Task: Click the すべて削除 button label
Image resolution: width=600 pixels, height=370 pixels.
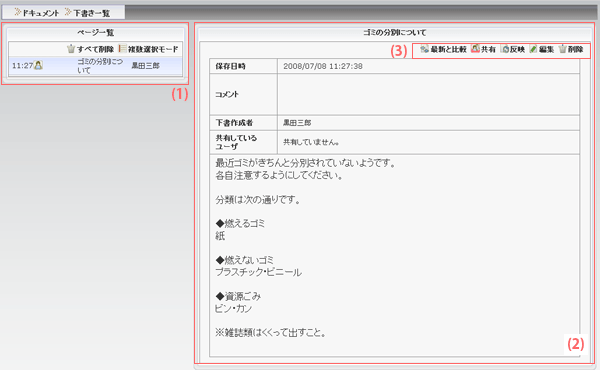Action: 95,49
